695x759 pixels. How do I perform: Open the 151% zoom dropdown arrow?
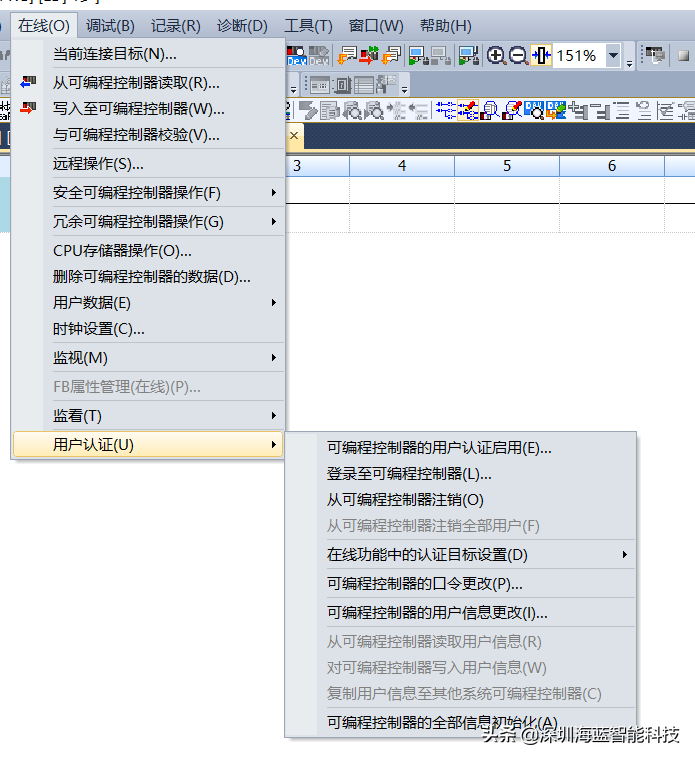click(613, 56)
